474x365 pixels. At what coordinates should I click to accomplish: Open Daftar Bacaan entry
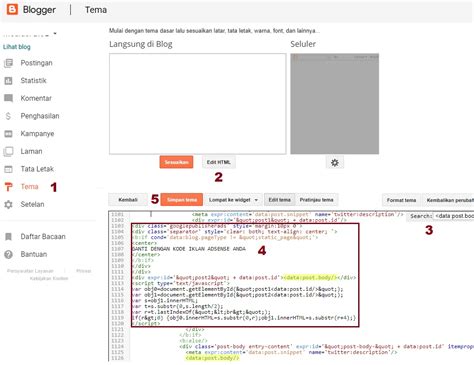(43, 237)
